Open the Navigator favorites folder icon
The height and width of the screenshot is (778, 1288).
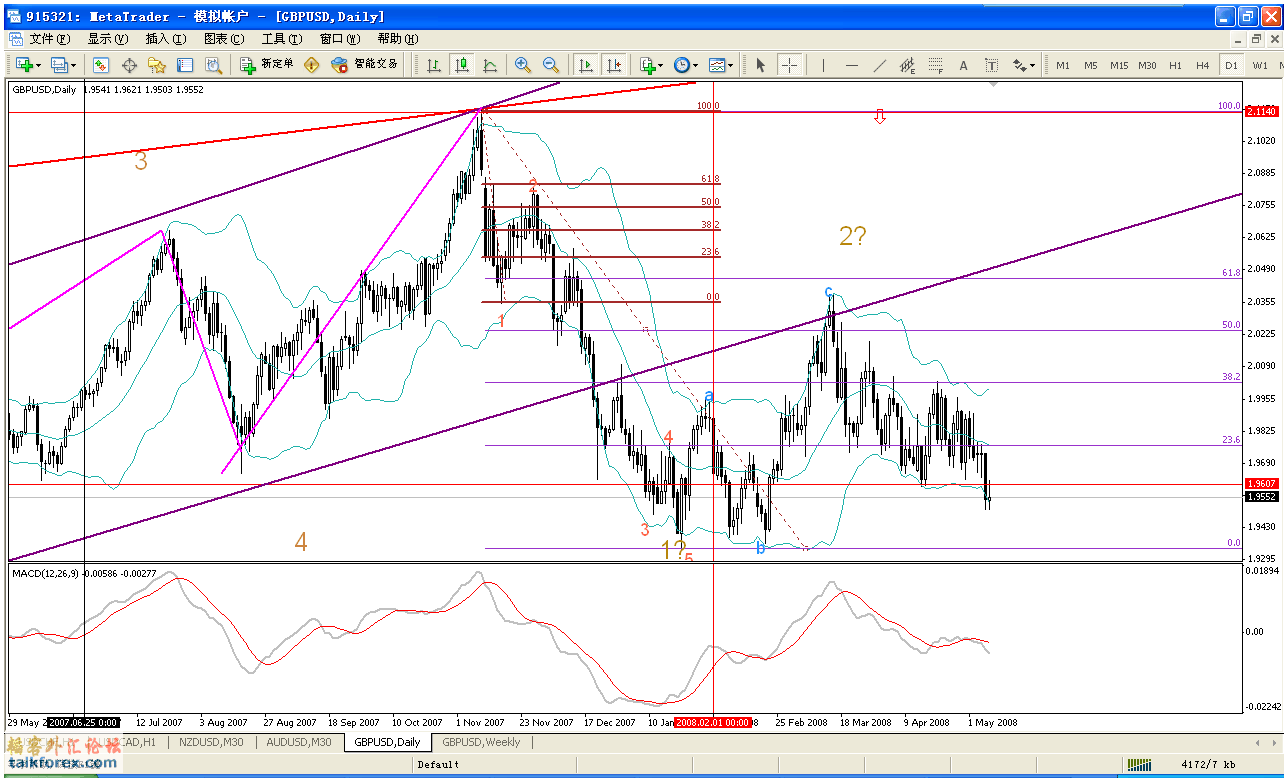click(157, 65)
